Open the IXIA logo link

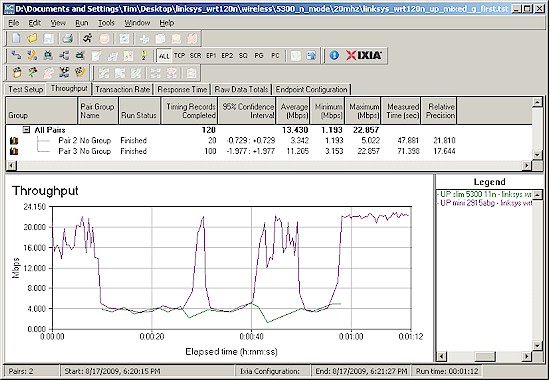[x=363, y=55]
